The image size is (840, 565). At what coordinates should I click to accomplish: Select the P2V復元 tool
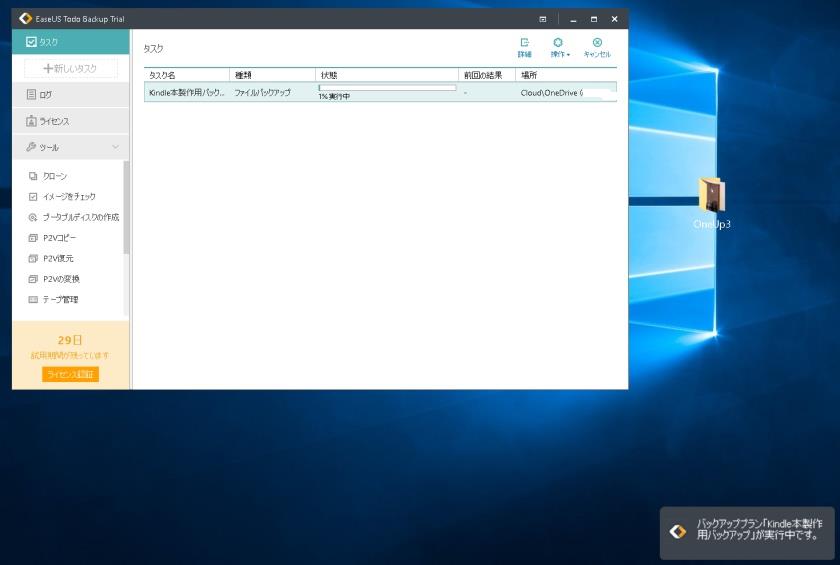click(x=58, y=258)
